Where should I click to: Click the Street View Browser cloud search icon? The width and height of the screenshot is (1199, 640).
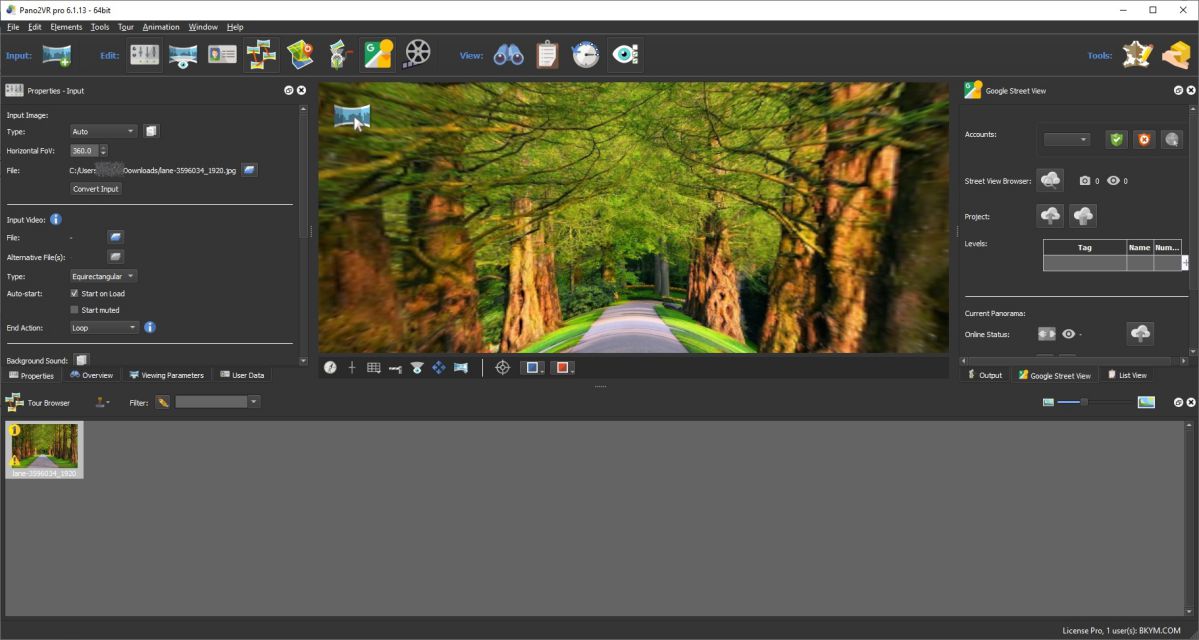coord(1050,180)
